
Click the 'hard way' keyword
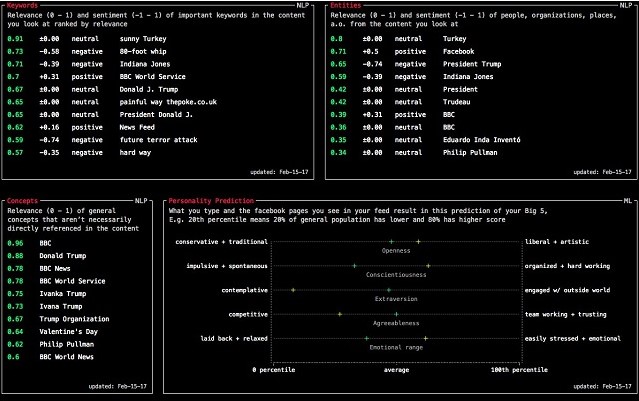pyautogui.click(x=135, y=153)
